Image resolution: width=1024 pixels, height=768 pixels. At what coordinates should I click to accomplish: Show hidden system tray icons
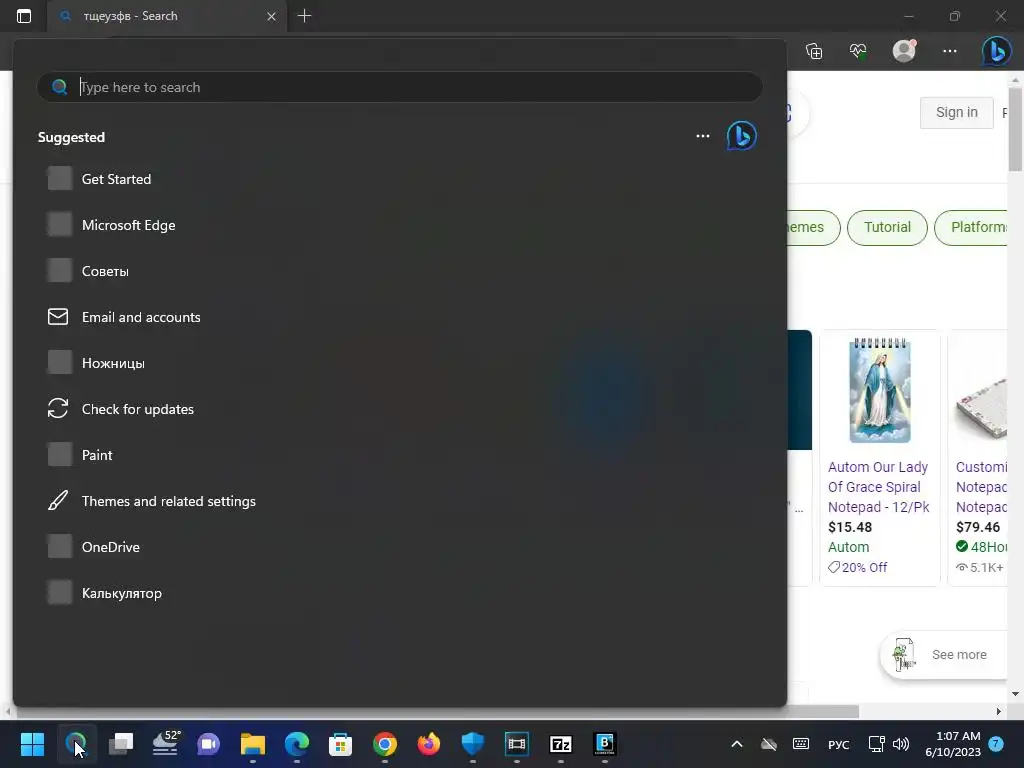(x=737, y=744)
